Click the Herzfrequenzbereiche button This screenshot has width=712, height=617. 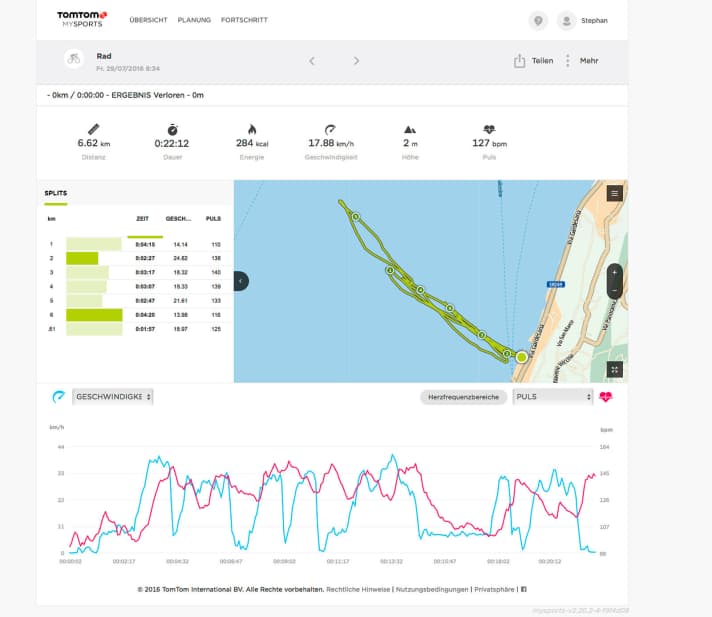coord(461,397)
